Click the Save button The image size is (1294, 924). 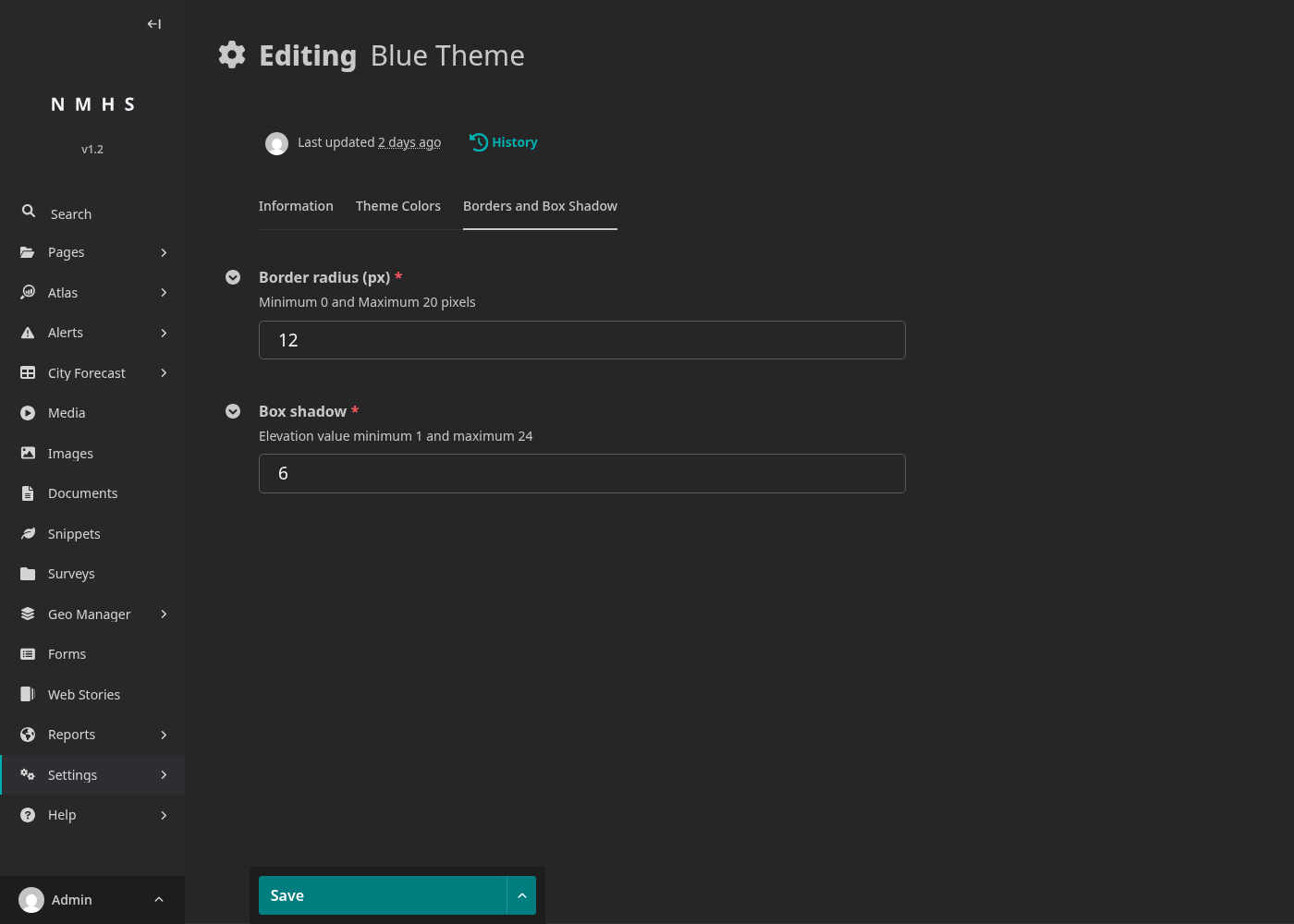tap(383, 895)
